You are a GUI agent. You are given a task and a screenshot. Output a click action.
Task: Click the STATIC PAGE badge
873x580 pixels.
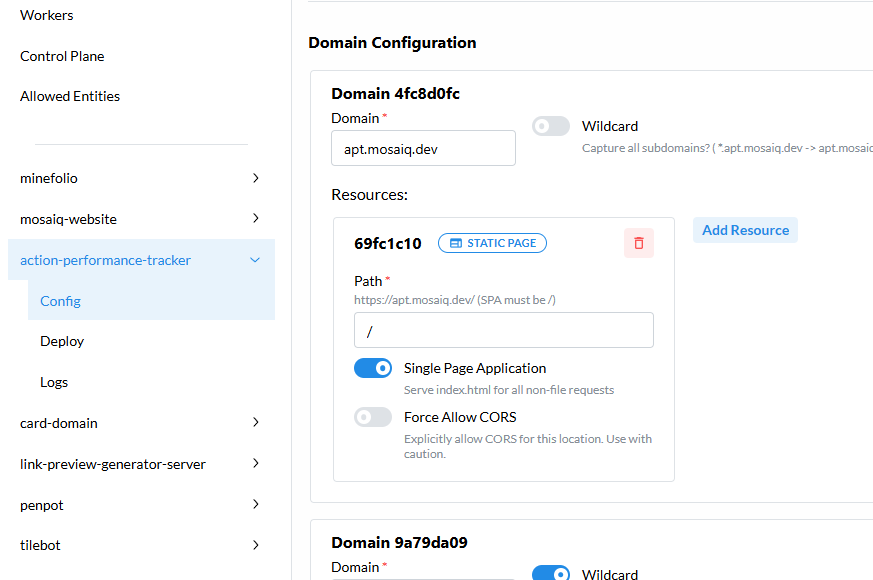[492, 243]
